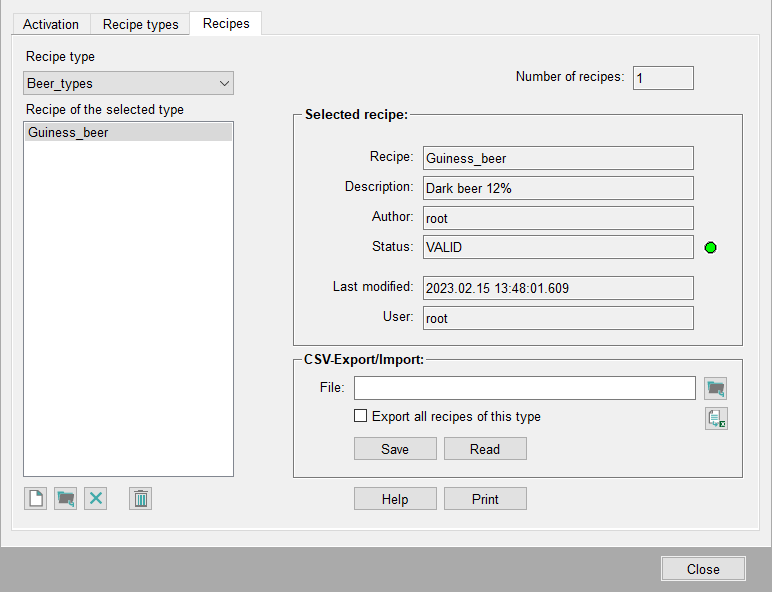
Task: Switch to the Activation tab
Action: (x=51, y=24)
